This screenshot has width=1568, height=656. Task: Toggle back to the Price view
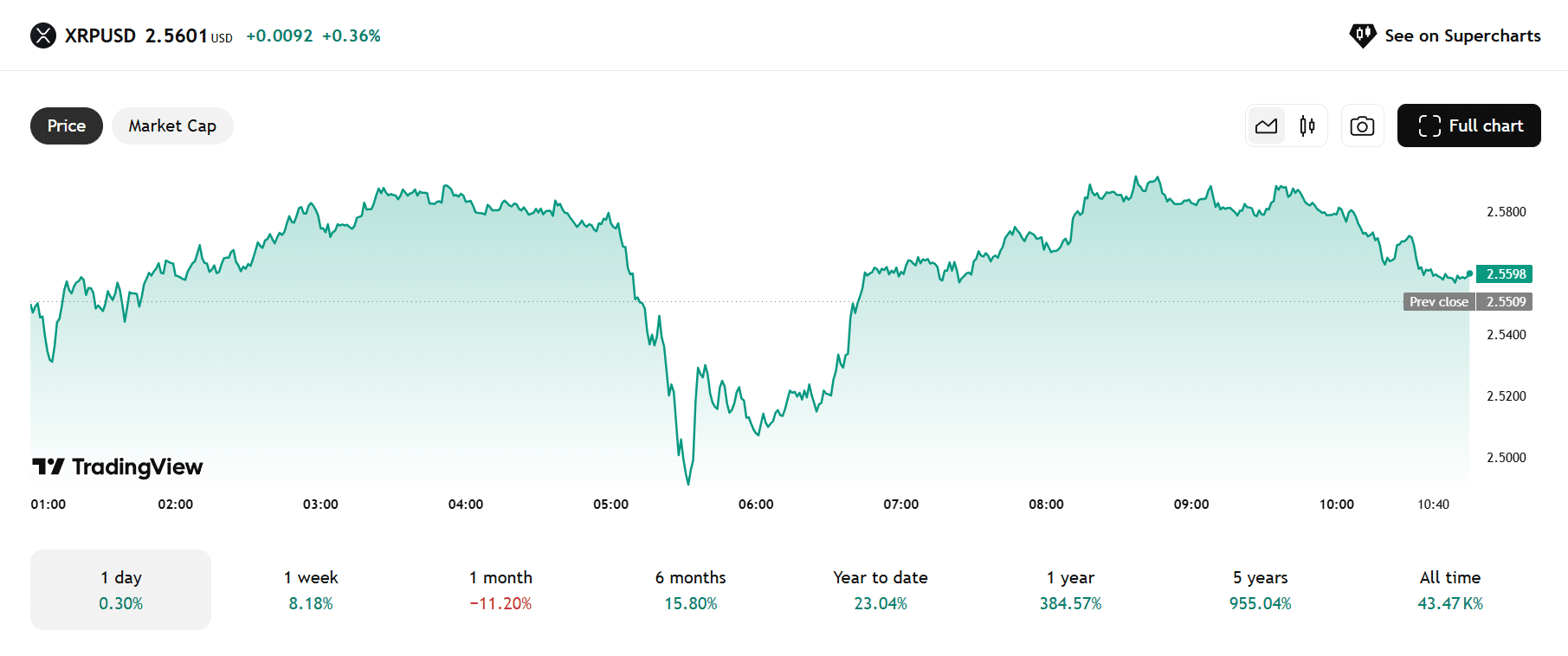(66, 125)
